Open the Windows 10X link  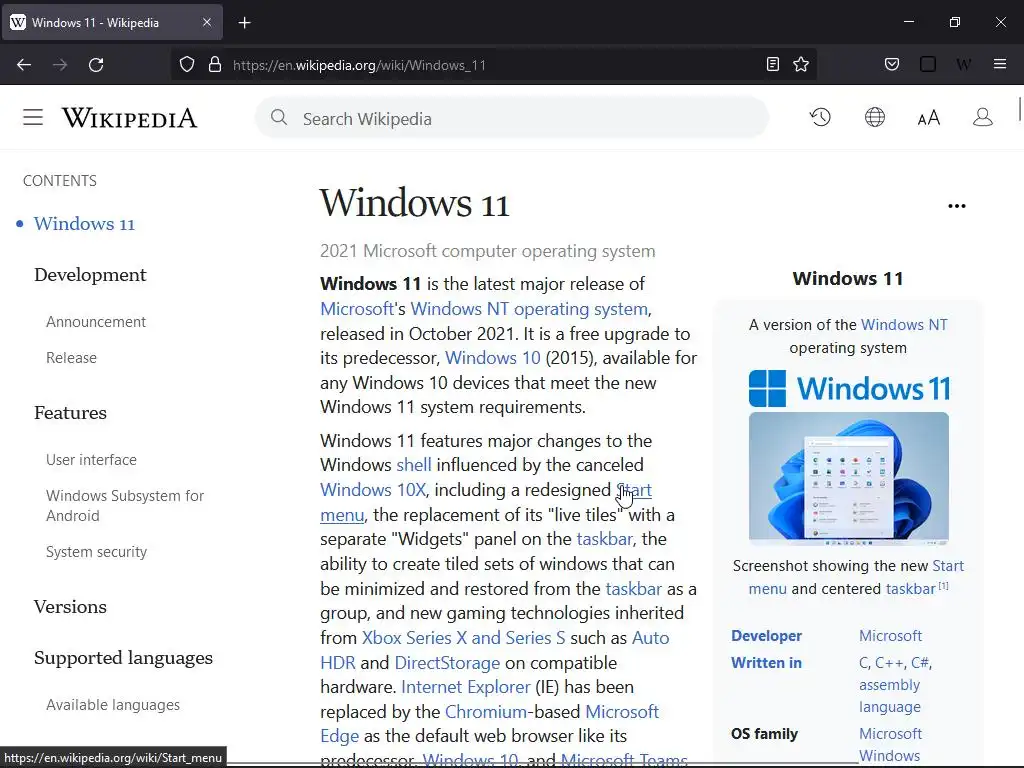click(x=373, y=490)
